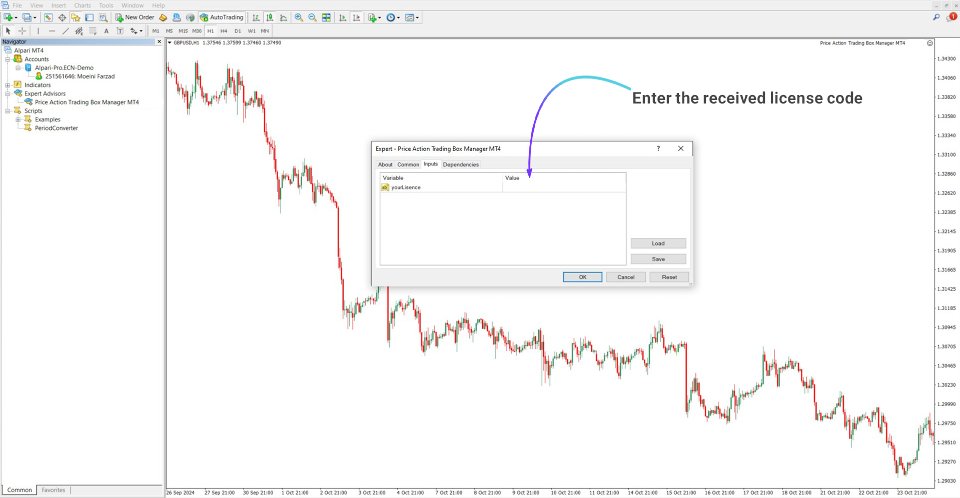
Task: Select the Text Label tool
Action: 120,31
